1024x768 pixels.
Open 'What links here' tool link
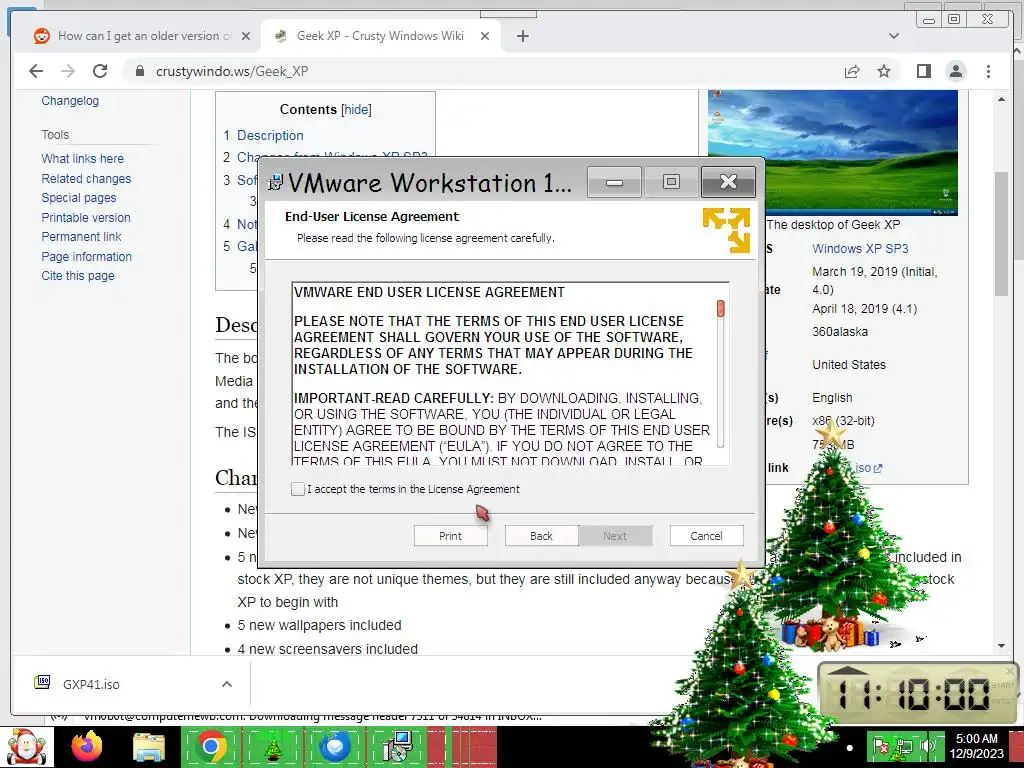click(82, 159)
